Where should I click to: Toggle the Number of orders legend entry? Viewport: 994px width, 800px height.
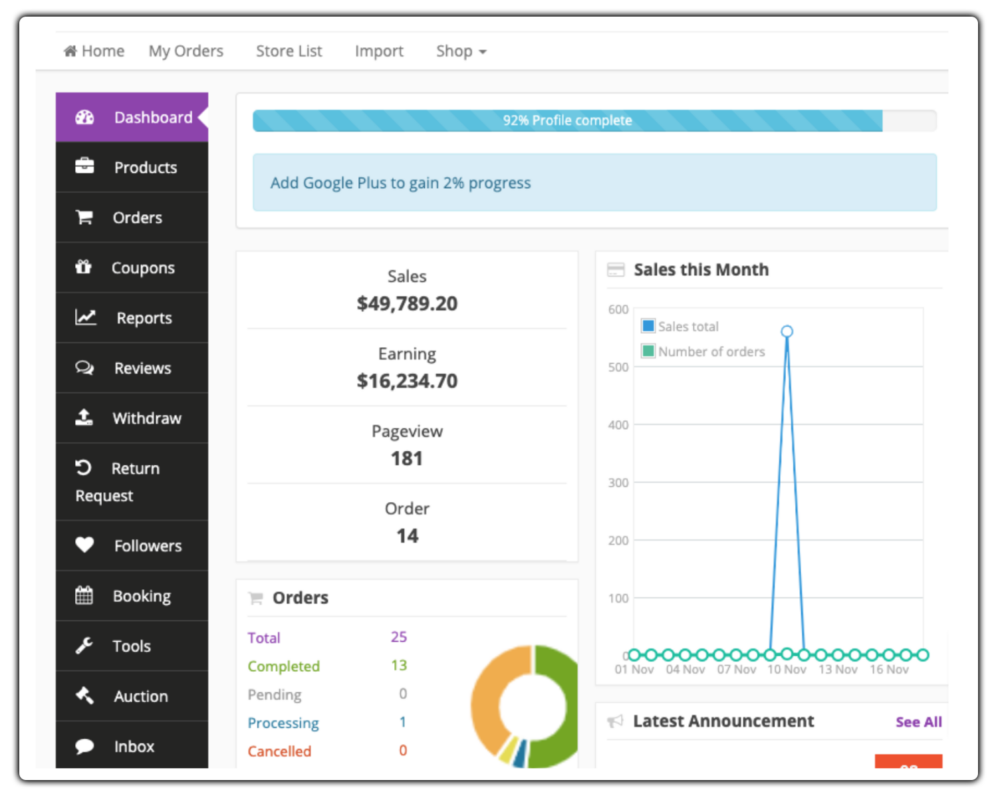tap(702, 351)
